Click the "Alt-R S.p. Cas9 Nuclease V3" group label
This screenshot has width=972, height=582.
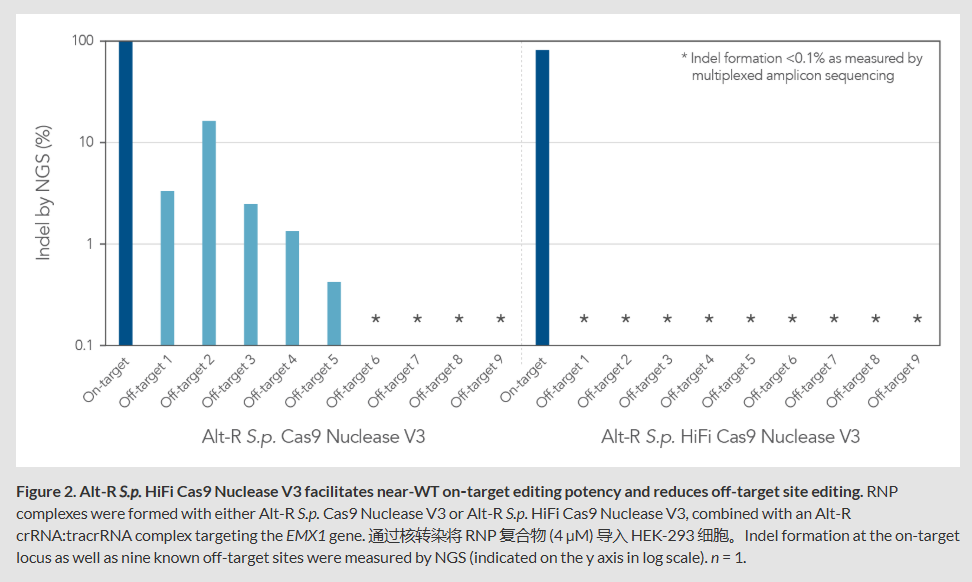tap(313, 437)
